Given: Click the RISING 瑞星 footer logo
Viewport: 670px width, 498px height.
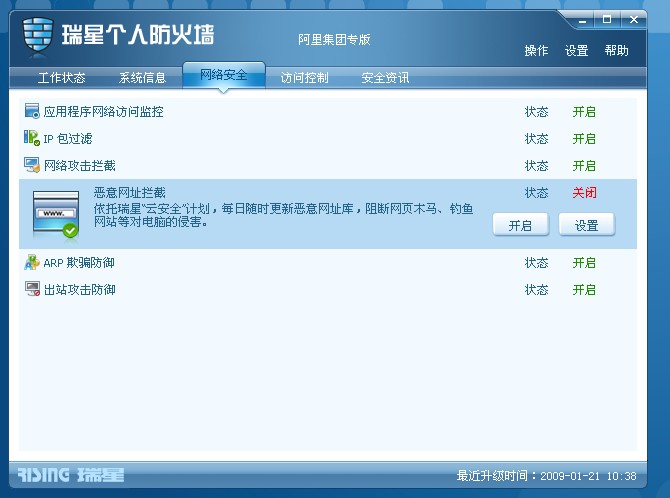Looking at the screenshot, I should (71, 474).
